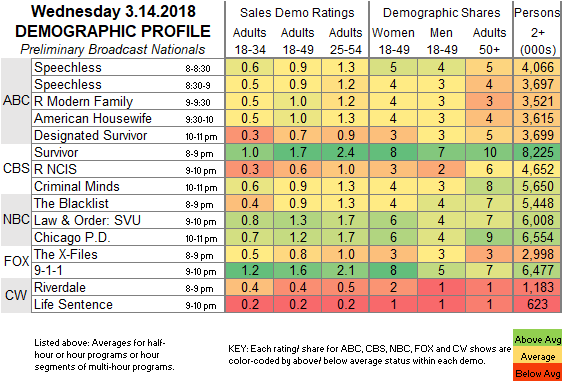This screenshot has width=562, height=381.
Task: Click the ABC network label
Action: point(16,101)
